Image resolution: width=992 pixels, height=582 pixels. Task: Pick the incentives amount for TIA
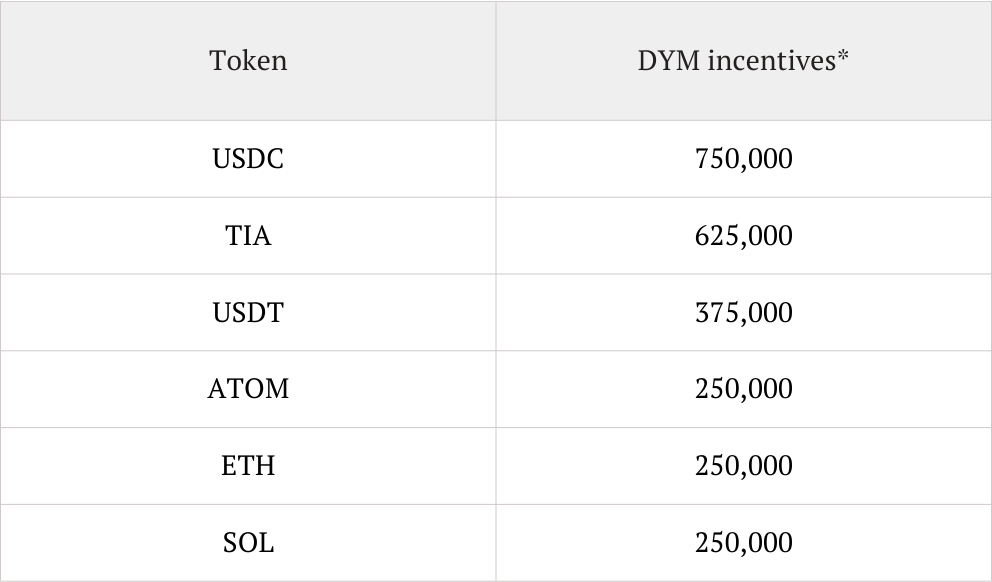point(743,236)
